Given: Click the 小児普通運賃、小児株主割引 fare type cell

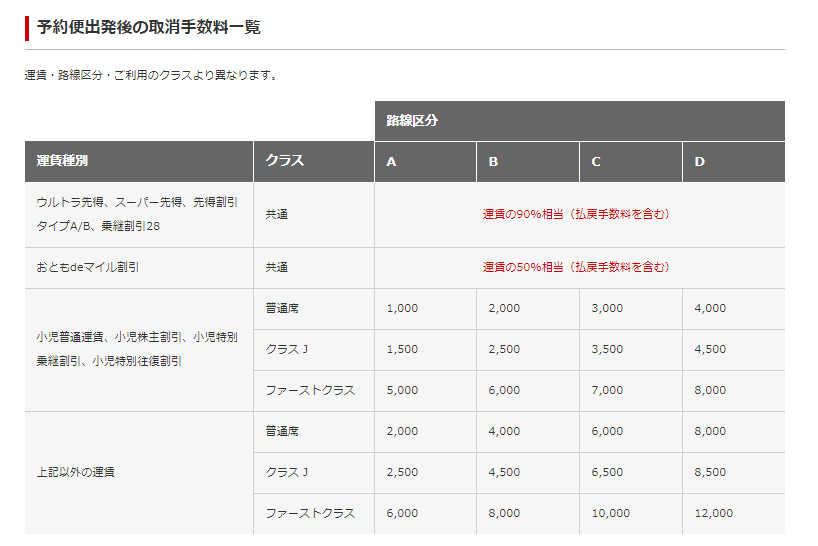Looking at the screenshot, I should [139, 350].
